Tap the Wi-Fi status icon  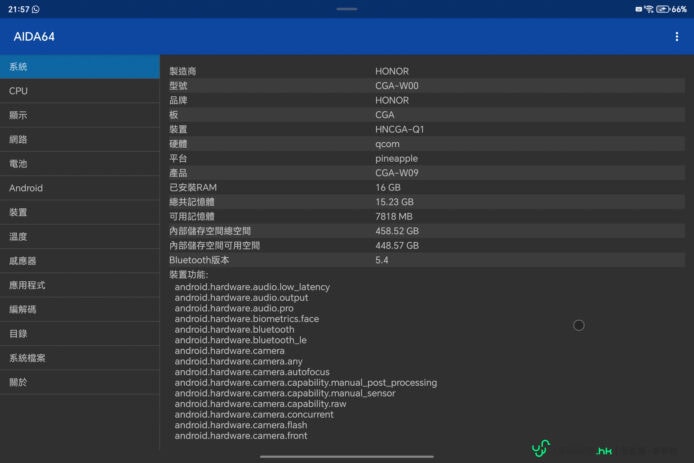649,9
